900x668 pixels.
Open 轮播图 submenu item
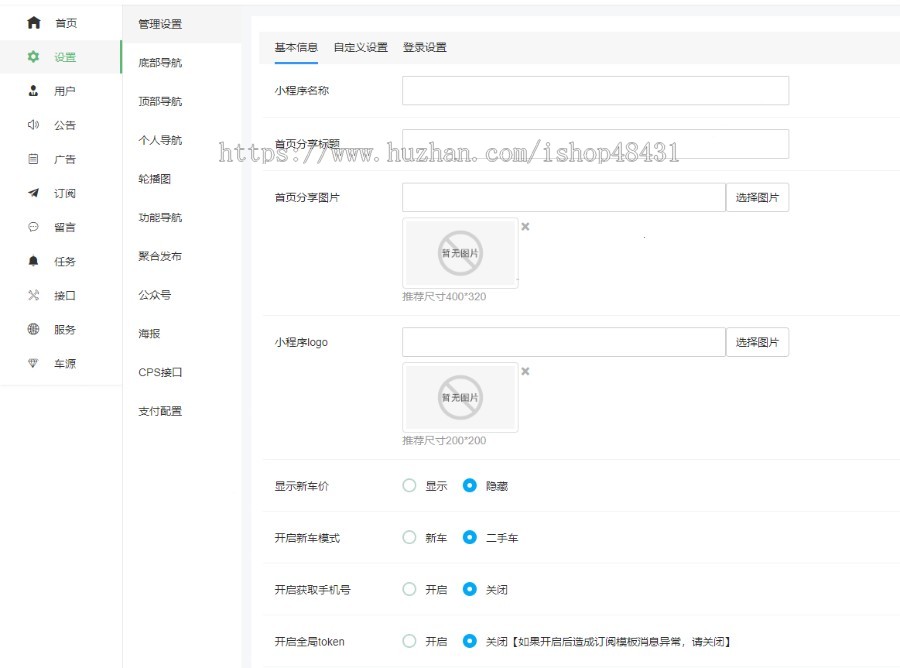click(154, 179)
